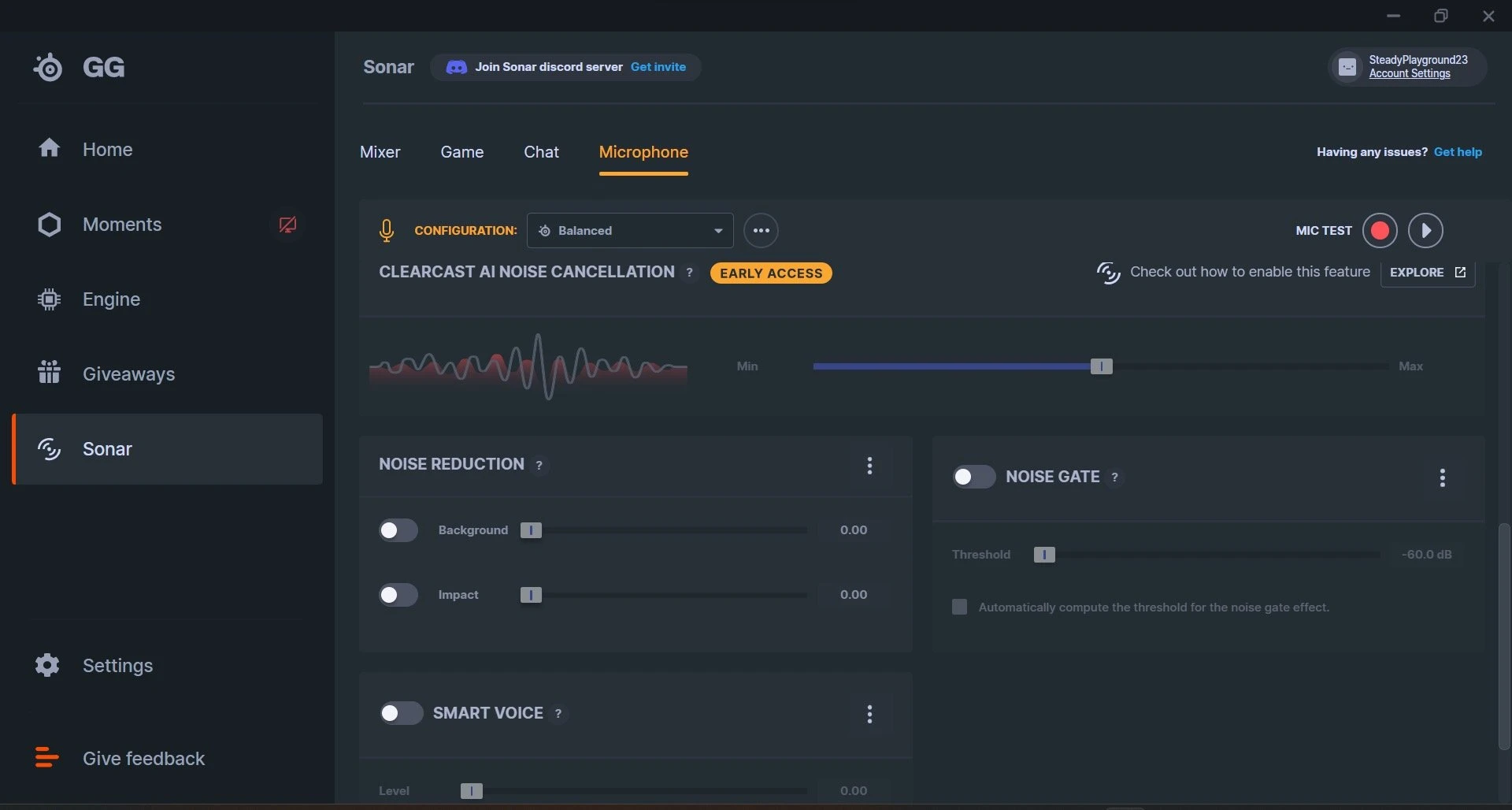The height and width of the screenshot is (810, 1512).
Task: Click the Background 0.00 value field
Action: click(854, 530)
